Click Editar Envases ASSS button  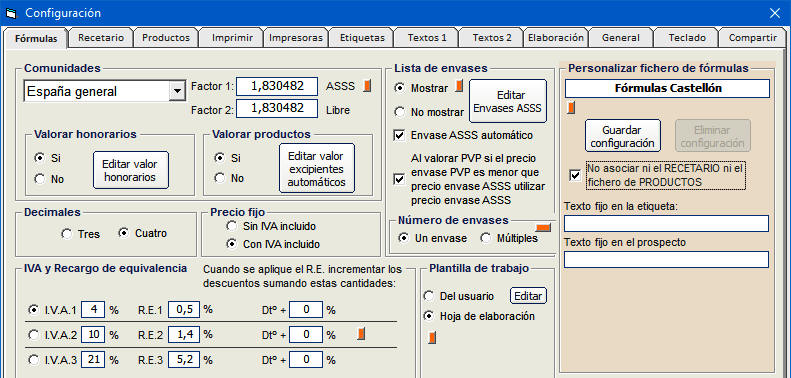508,101
